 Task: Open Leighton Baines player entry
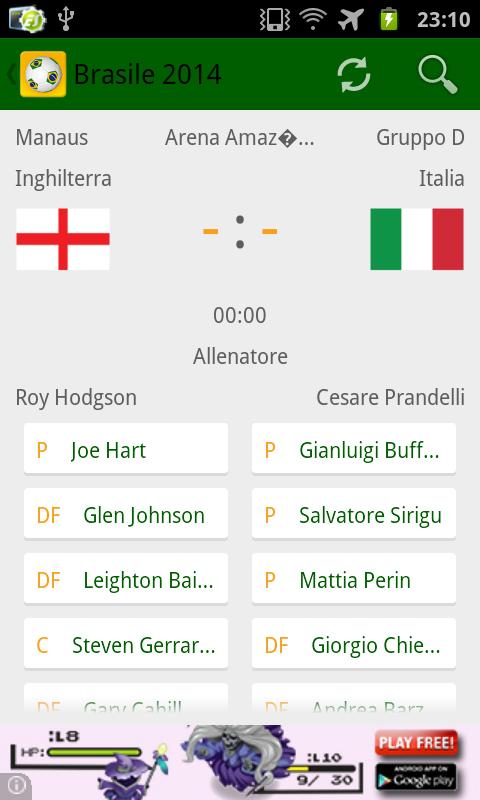126,580
